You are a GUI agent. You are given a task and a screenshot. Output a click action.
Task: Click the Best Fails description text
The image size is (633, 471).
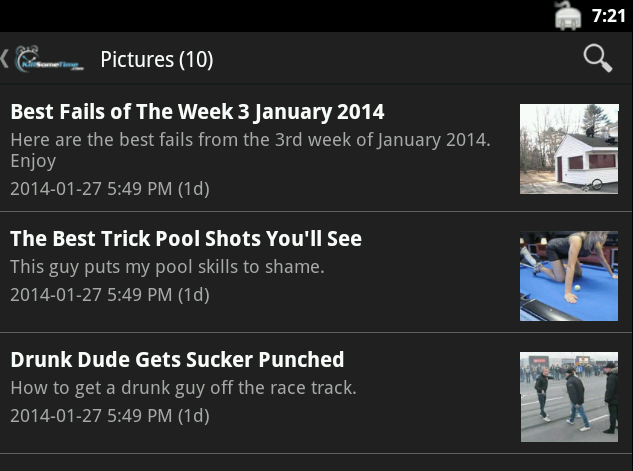coord(250,150)
